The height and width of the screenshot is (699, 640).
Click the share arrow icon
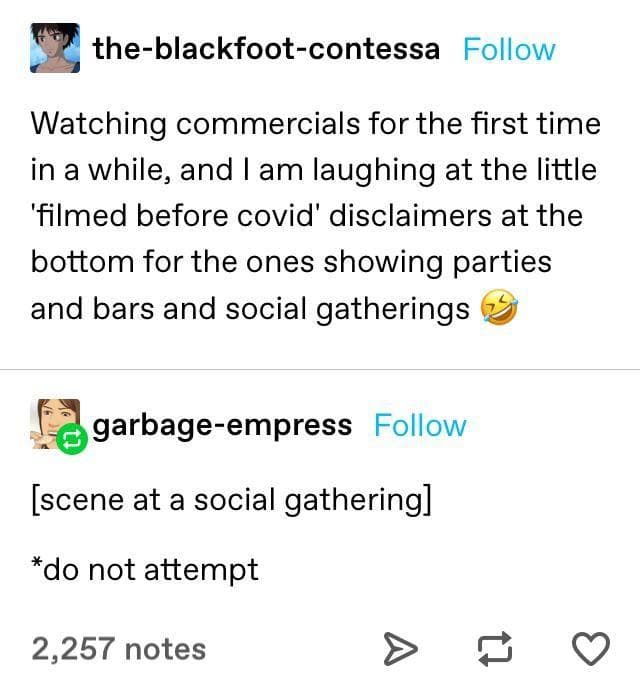coord(401,649)
